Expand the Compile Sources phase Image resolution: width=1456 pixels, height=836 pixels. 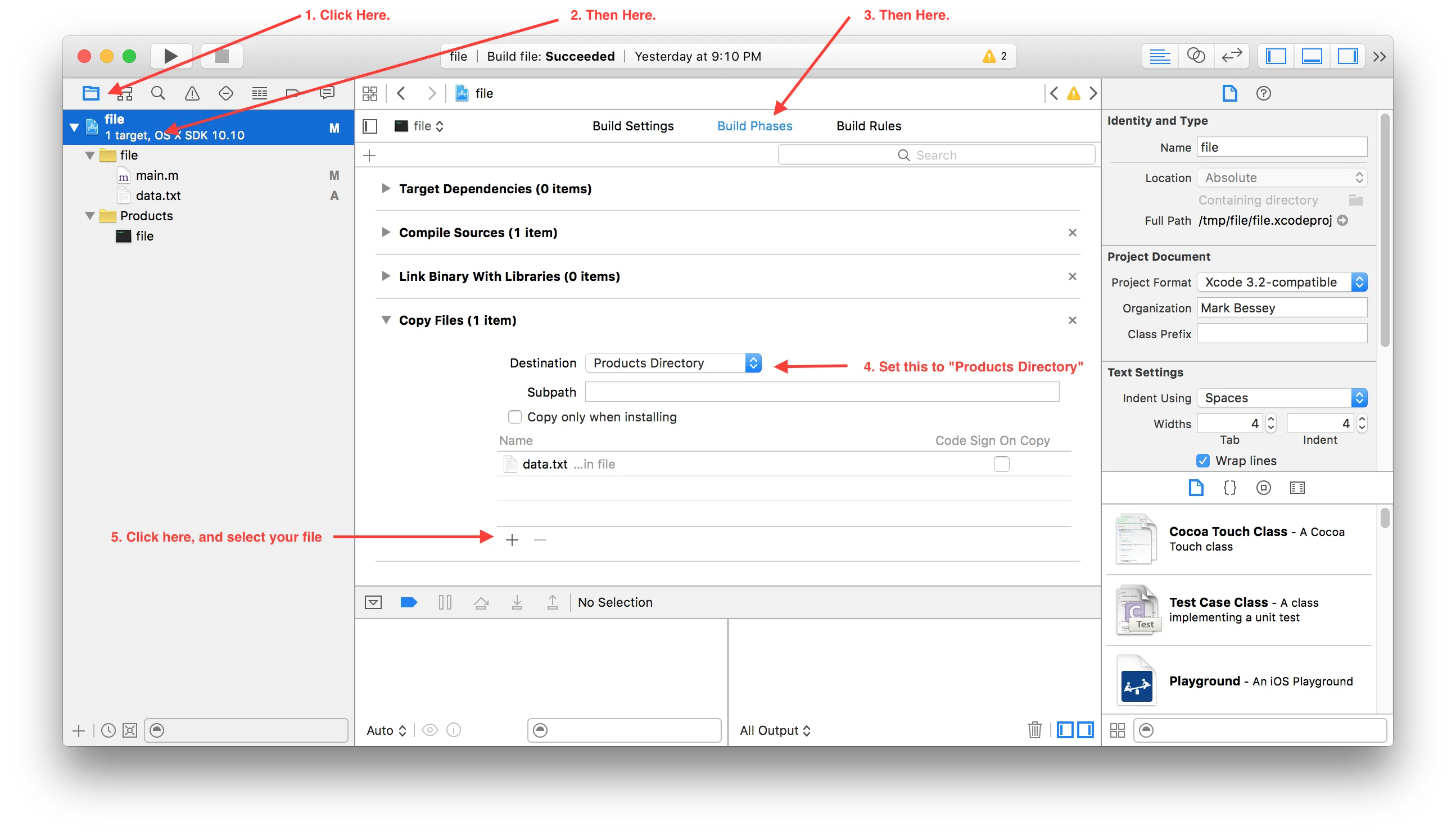(386, 232)
